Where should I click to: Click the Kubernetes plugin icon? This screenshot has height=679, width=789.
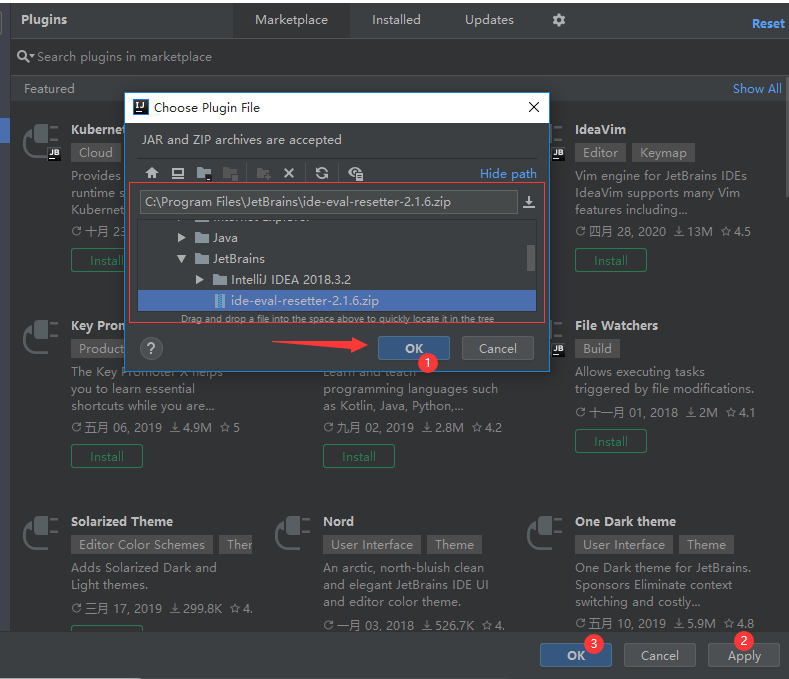tap(41, 141)
